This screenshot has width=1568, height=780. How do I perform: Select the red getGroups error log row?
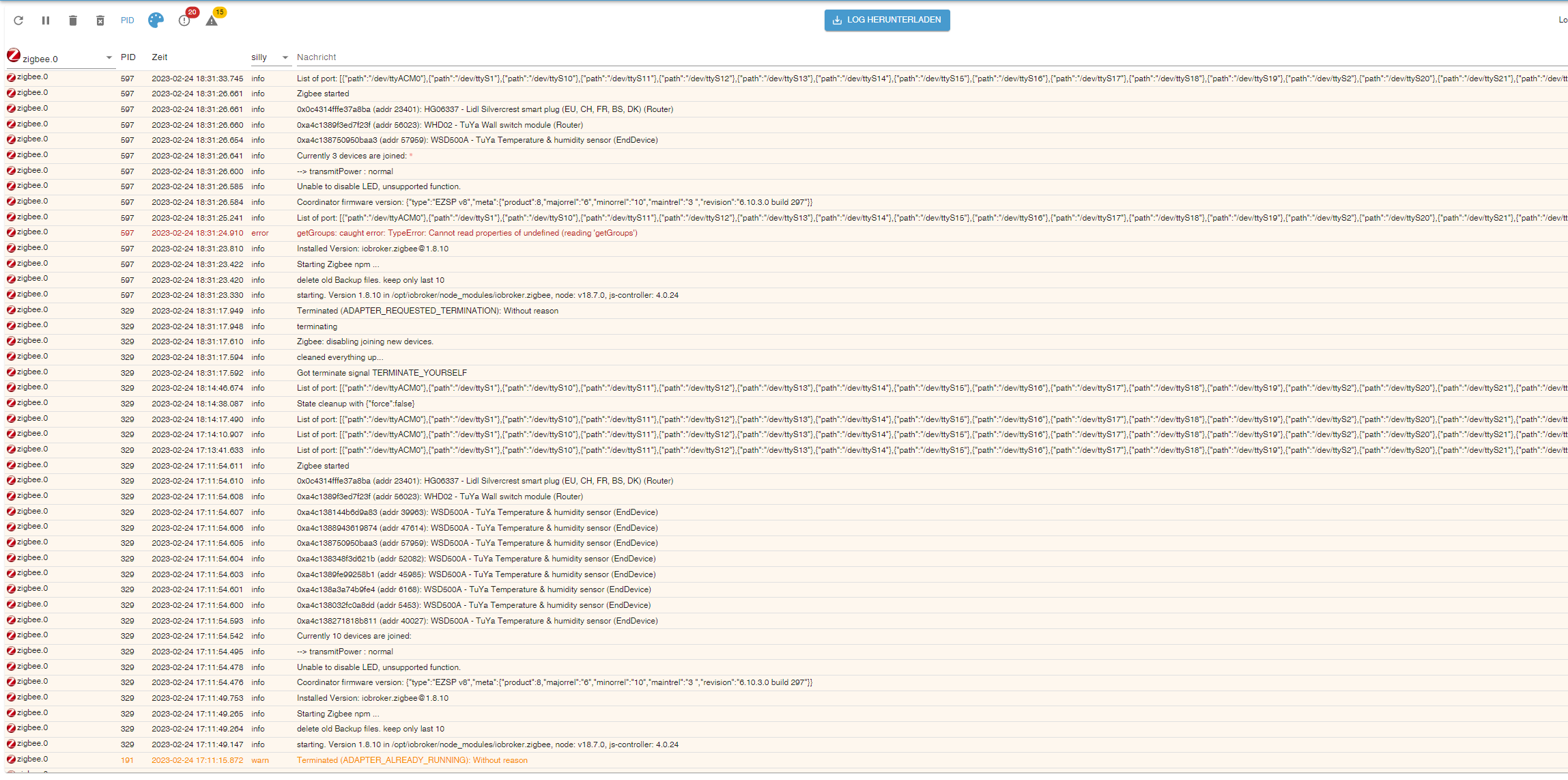467,234
